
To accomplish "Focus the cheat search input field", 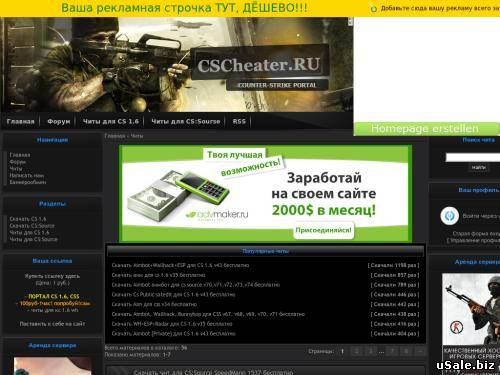I will click(x=473, y=157).
